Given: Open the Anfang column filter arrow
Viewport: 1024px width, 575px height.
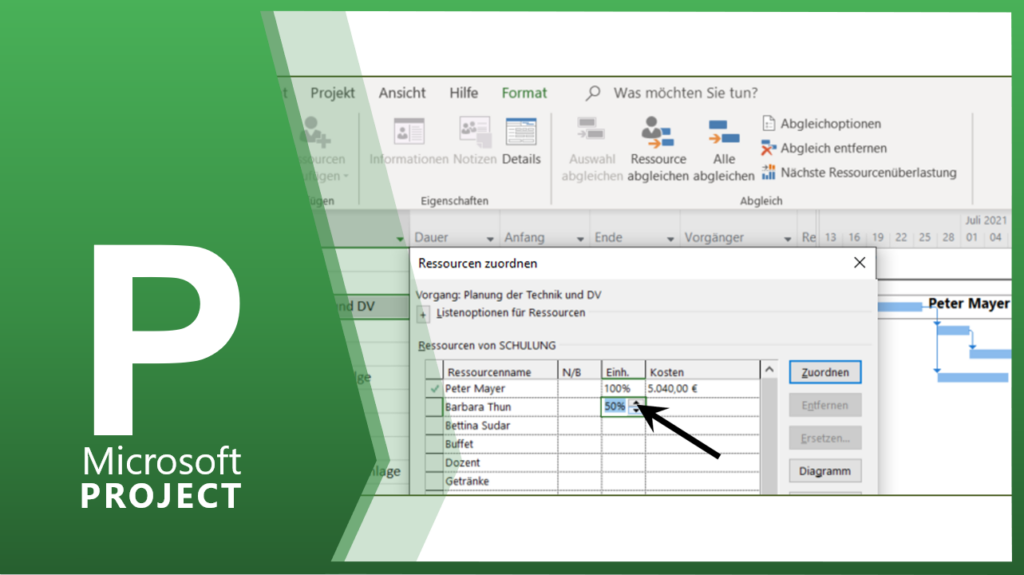Looking at the screenshot, I should [x=580, y=239].
